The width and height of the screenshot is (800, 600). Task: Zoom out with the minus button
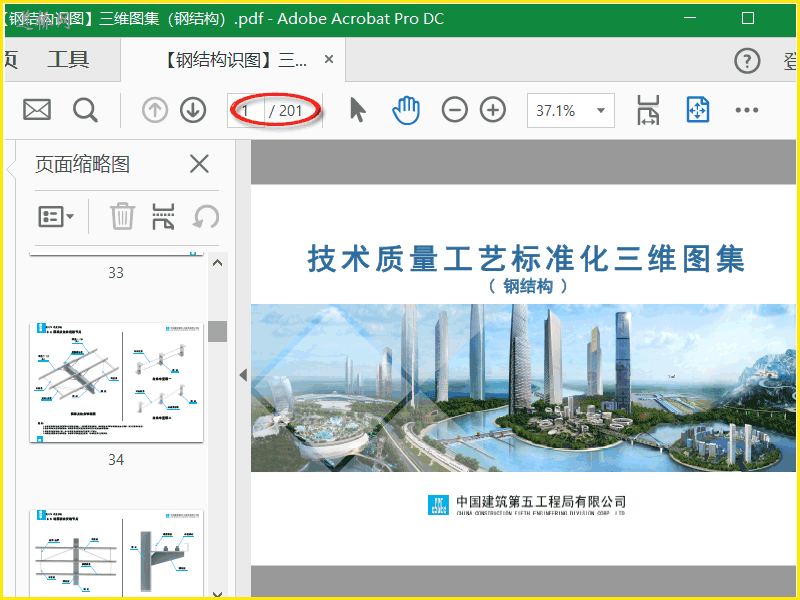pos(455,110)
